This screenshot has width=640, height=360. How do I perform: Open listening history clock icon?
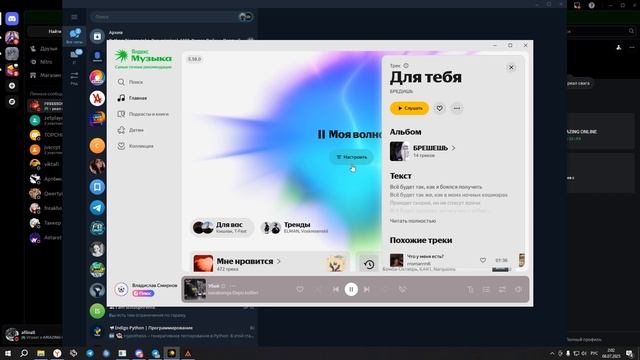[369, 264]
